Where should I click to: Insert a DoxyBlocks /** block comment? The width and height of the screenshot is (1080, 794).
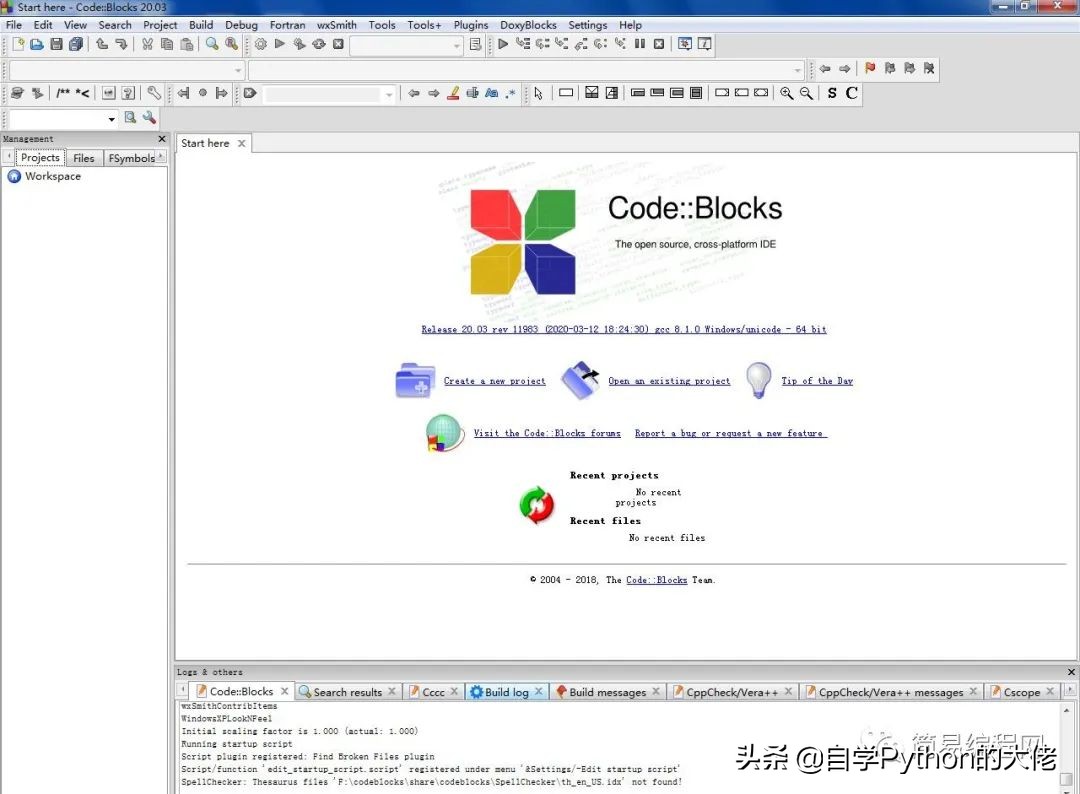pos(63,93)
